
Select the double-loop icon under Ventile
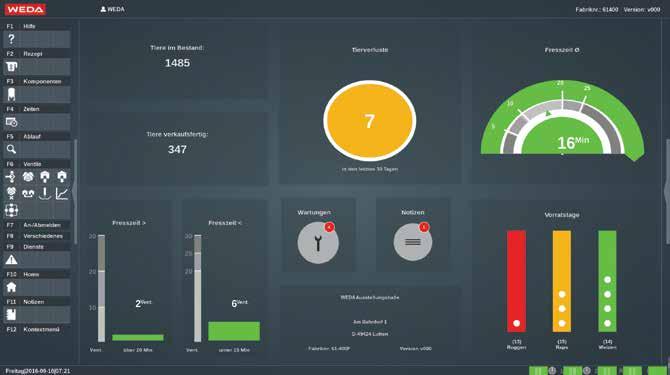28,194
